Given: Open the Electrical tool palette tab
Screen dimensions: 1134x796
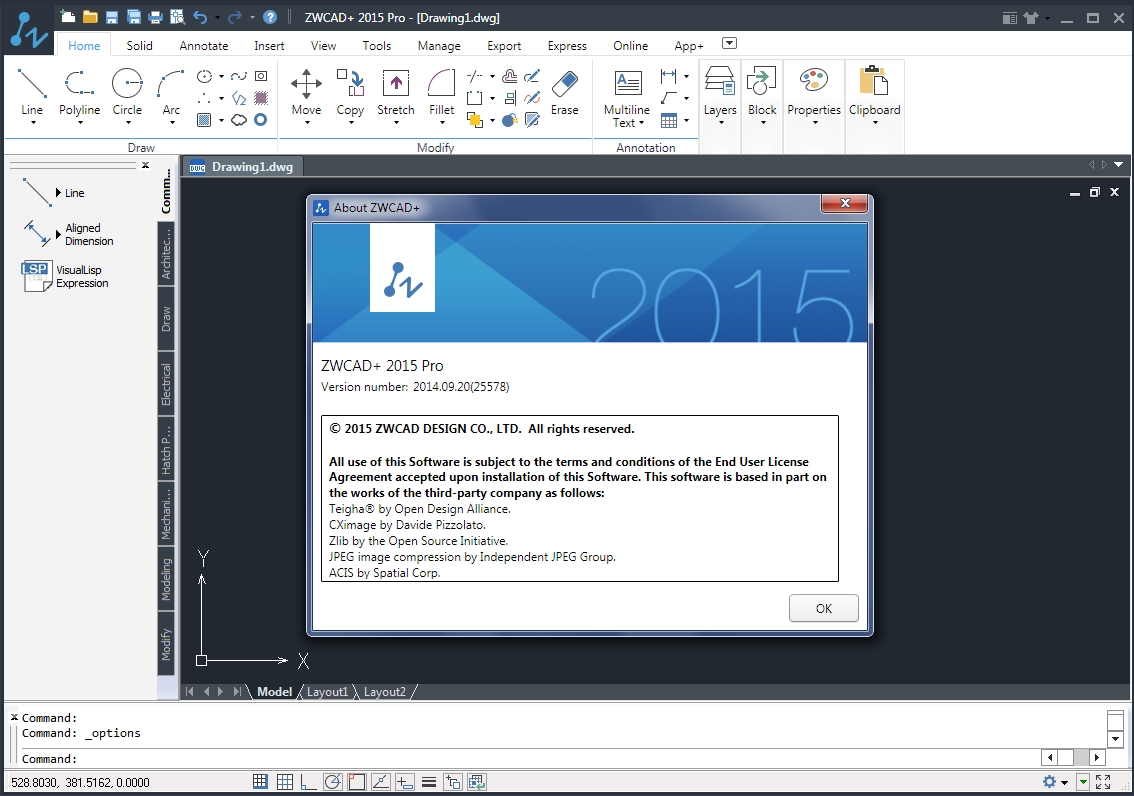Looking at the screenshot, I should [166, 384].
